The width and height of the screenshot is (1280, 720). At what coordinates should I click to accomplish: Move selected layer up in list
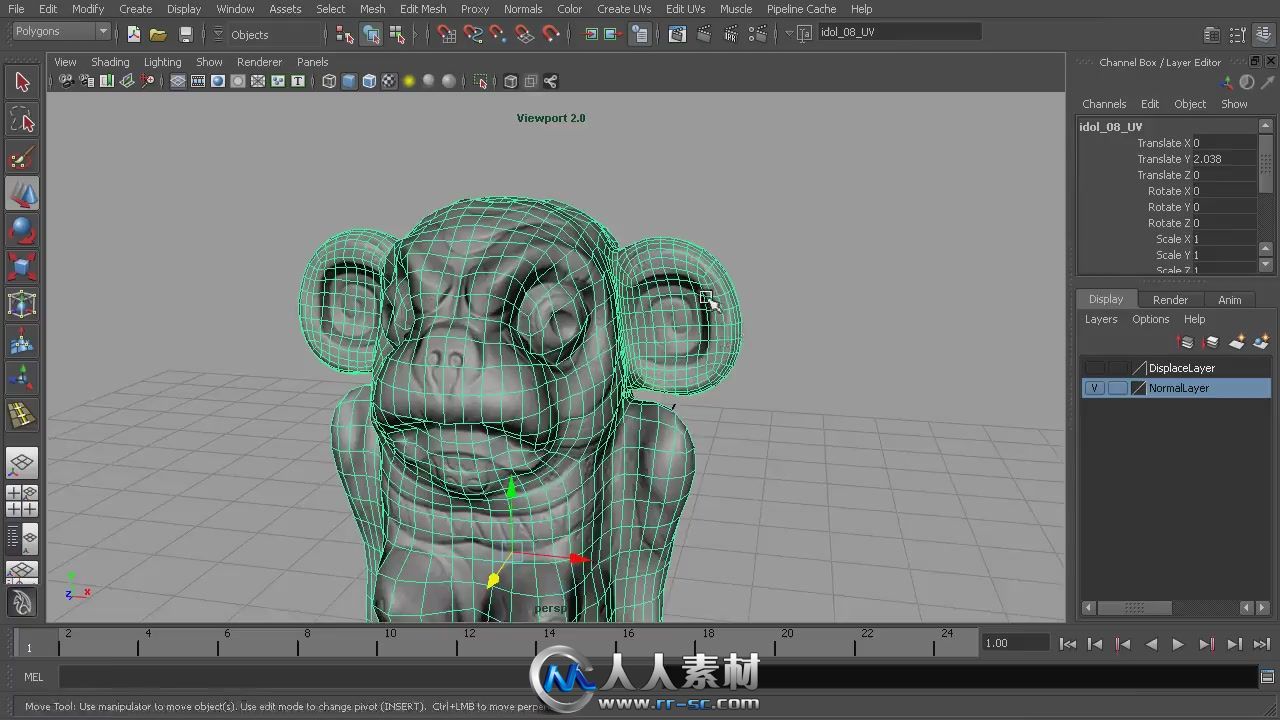click(x=1187, y=342)
